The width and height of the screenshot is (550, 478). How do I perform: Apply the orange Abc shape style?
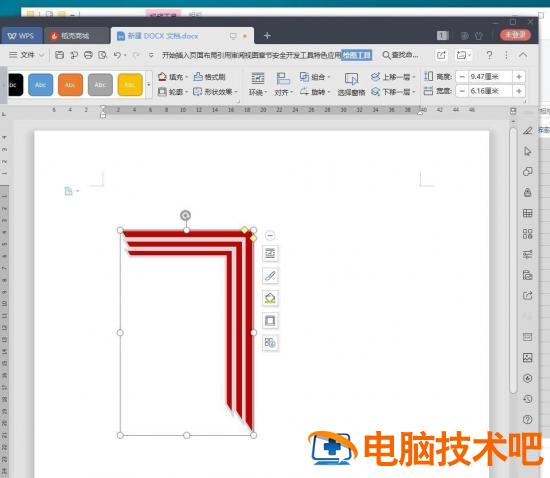(71, 85)
